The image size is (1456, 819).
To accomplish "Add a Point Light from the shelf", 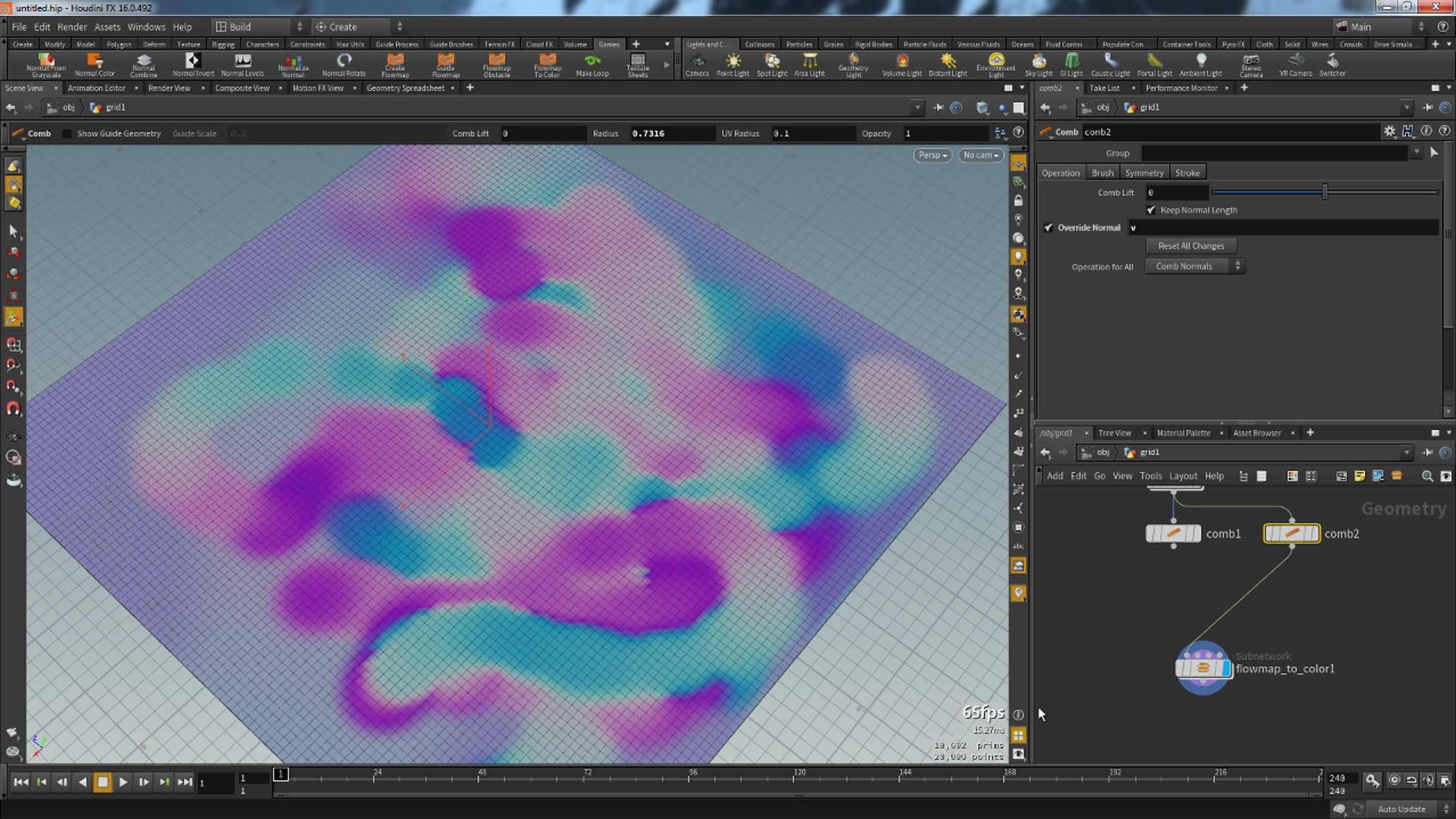I will click(x=733, y=65).
